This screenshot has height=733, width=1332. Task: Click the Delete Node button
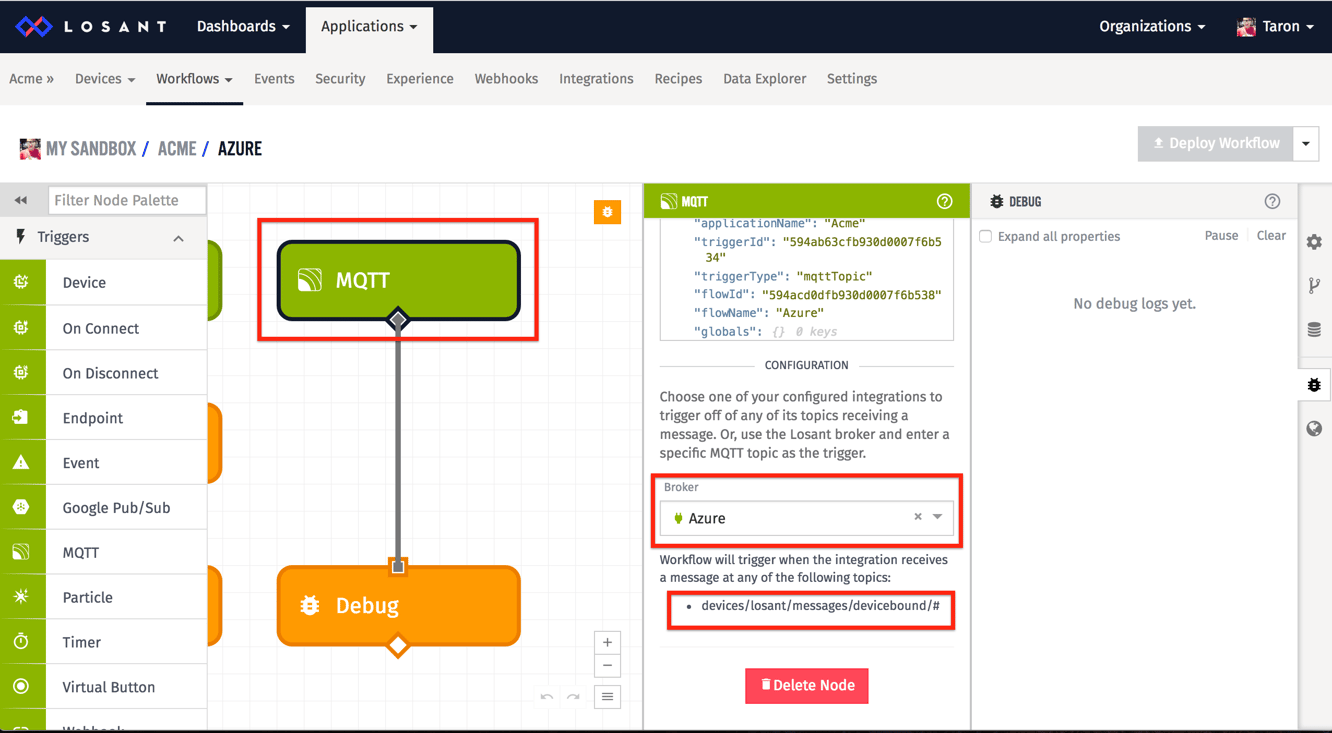[x=806, y=685]
